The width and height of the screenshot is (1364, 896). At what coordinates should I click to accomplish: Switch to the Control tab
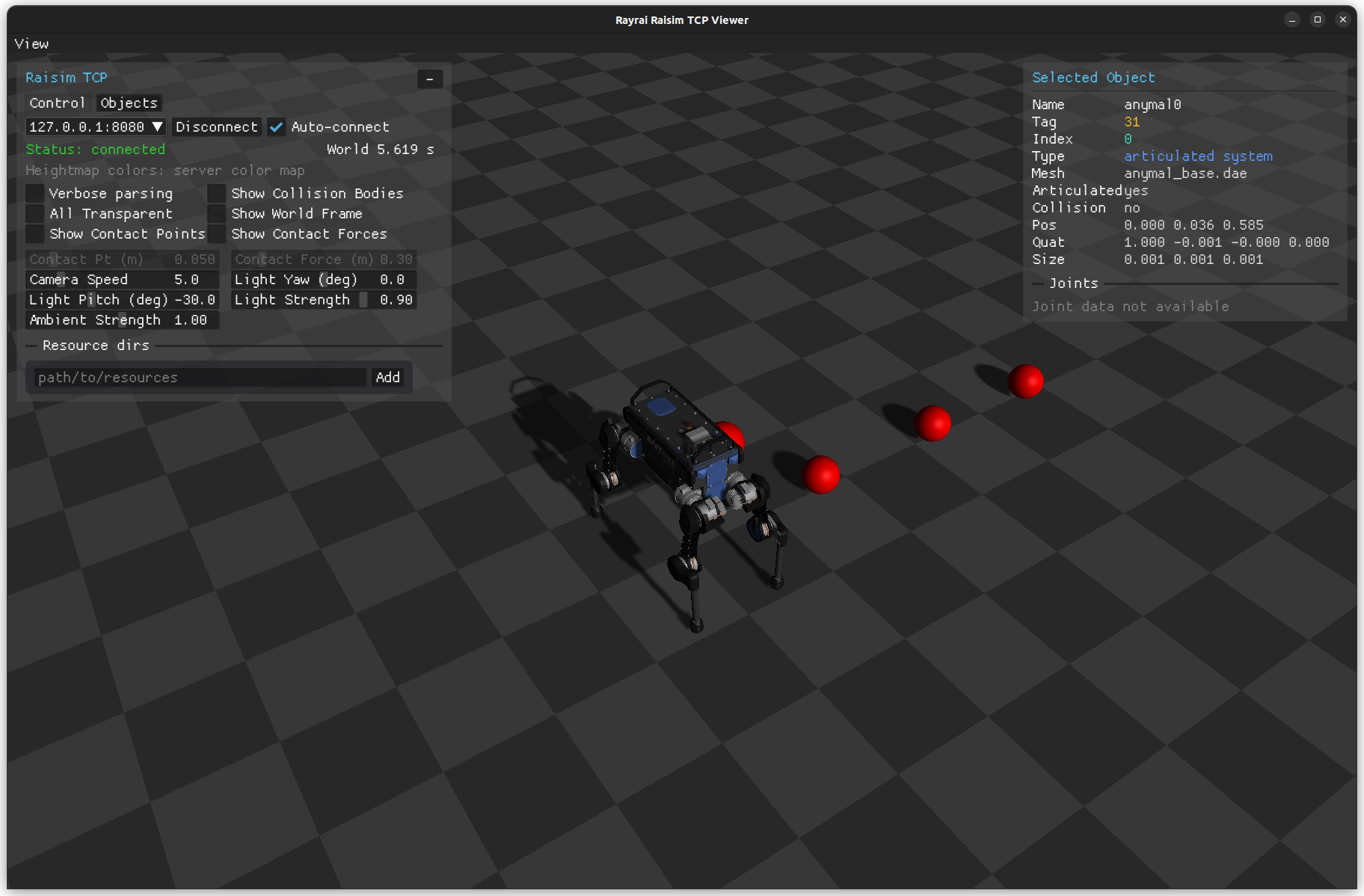(57, 102)
